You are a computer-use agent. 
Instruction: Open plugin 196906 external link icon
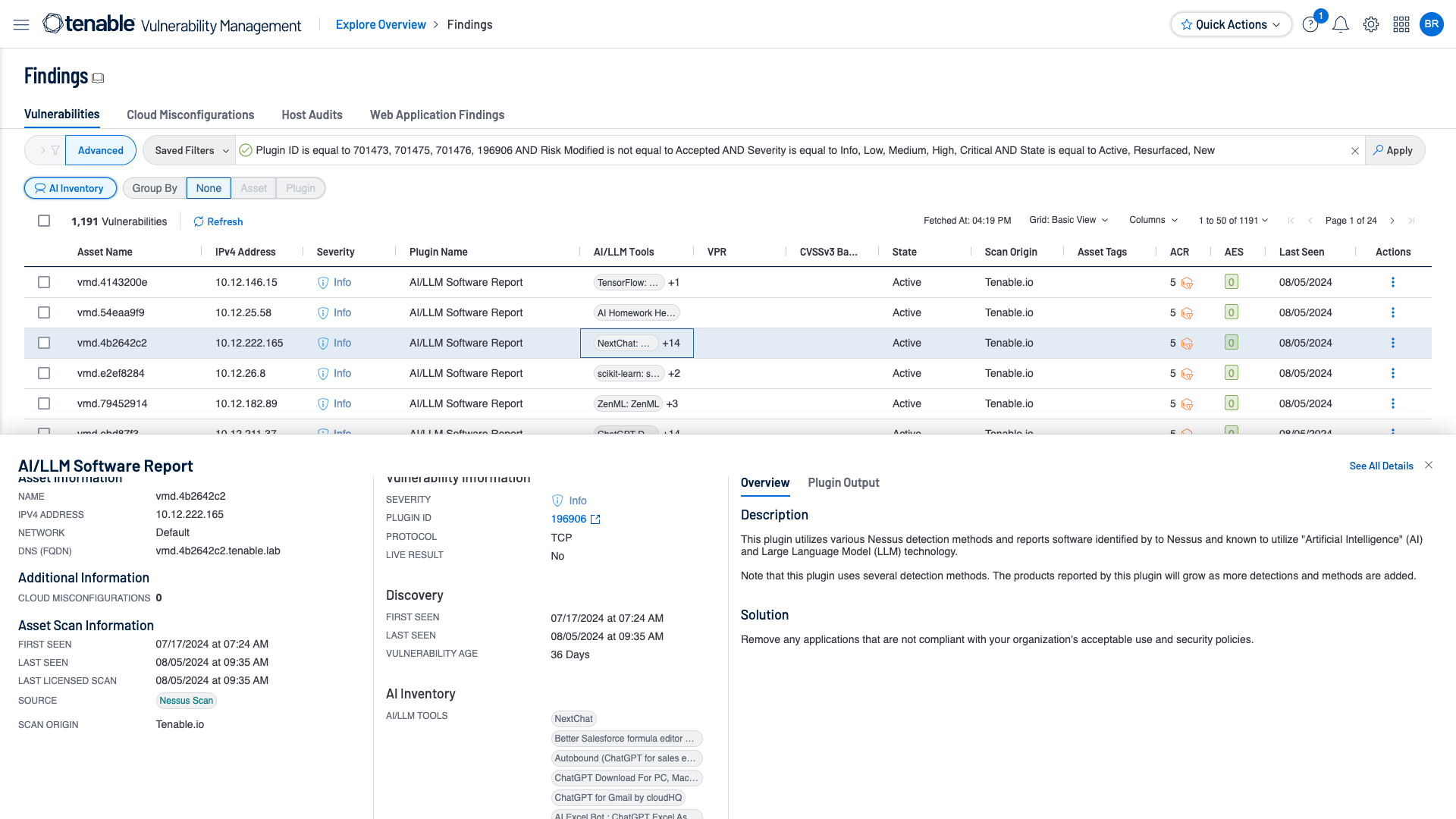click(595, 519)
